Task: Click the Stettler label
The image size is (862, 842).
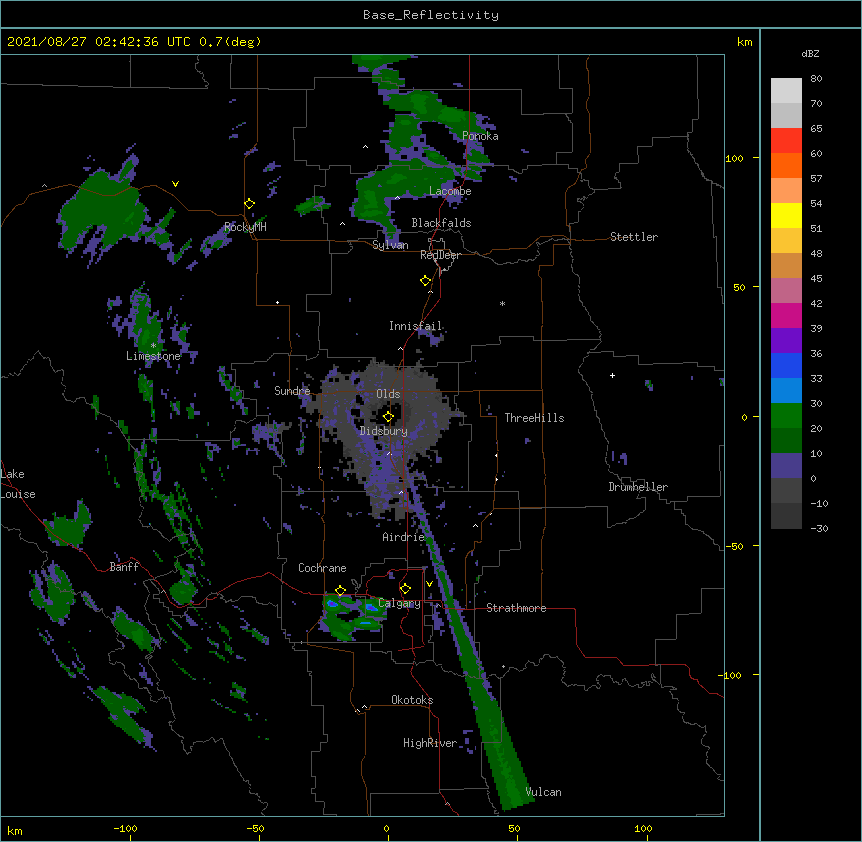Action: (x=634, y=237)
